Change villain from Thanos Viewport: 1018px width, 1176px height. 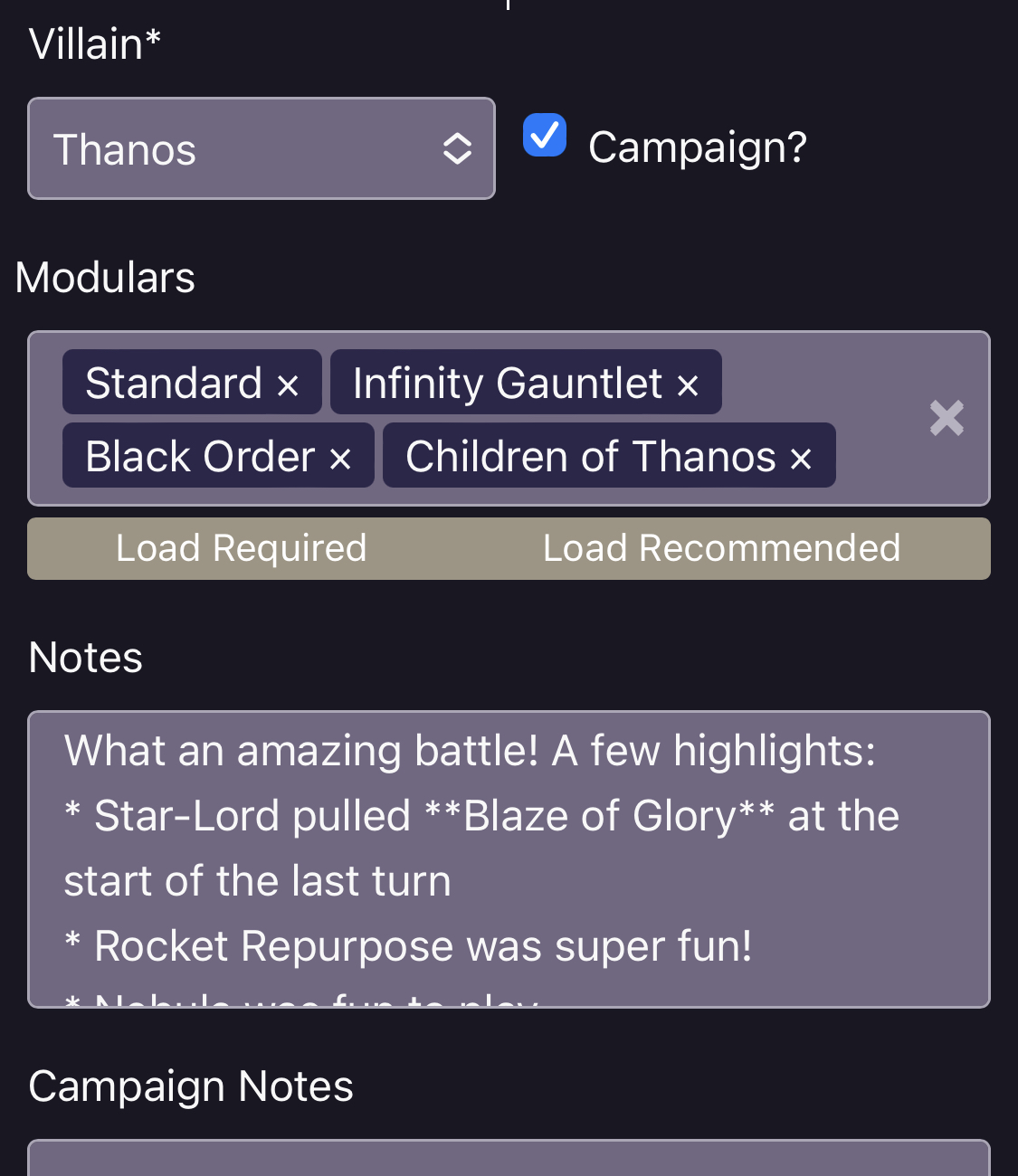tap(262, 148)
